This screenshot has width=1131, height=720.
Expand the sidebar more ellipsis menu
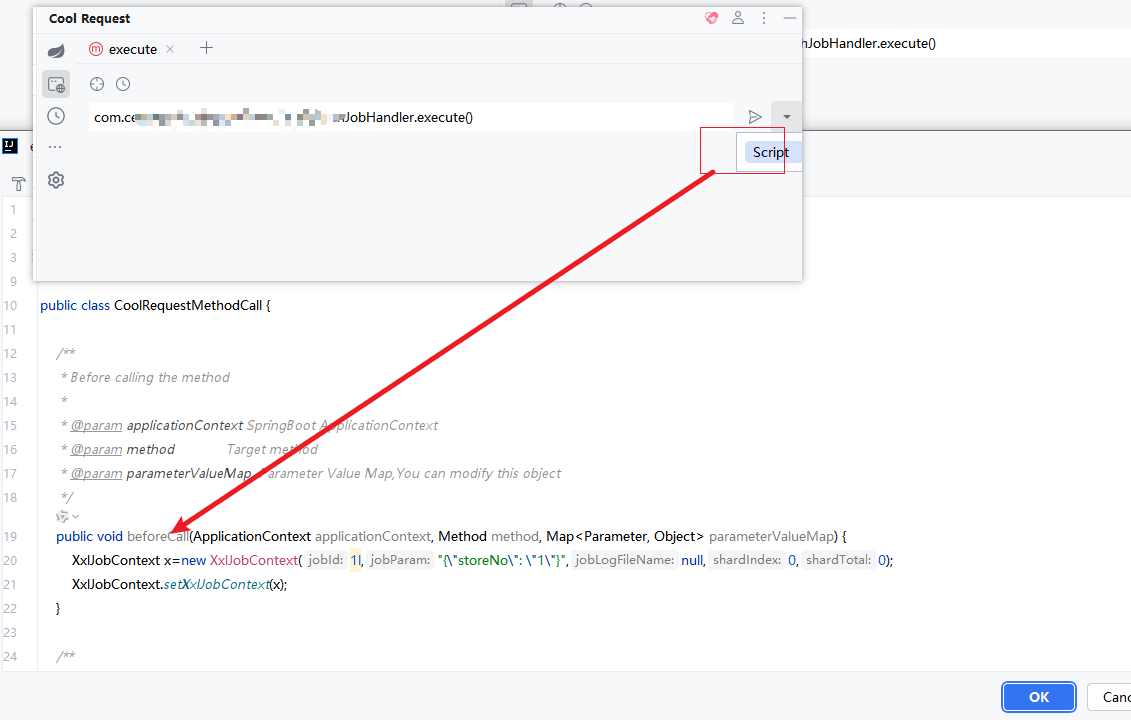55,147
